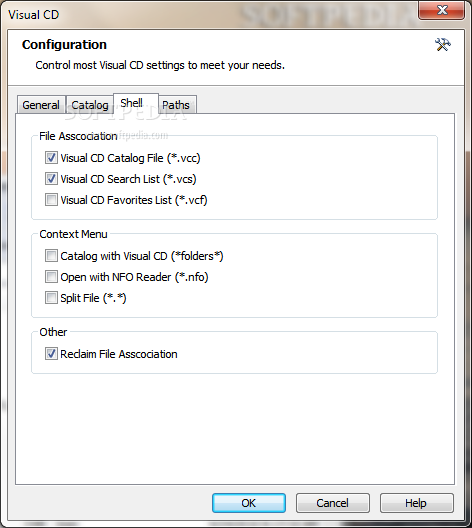This screenshot has height=528, width=472.
Task: Click the 'Context Menu' group label
Action: [73, 234]
